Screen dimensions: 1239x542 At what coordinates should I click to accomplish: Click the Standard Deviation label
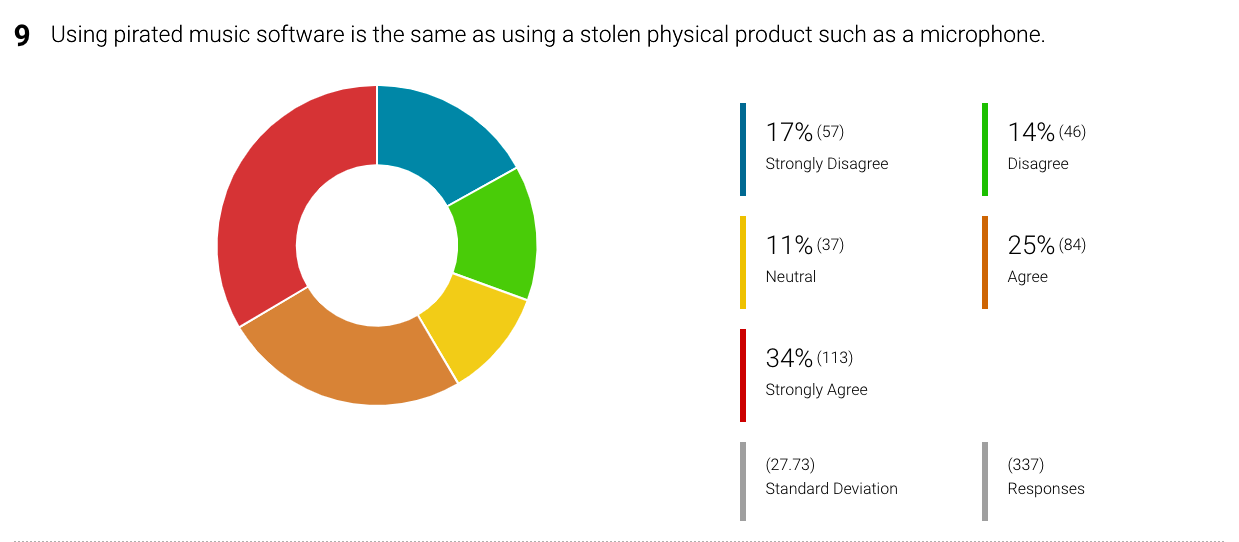pos(831,489)
